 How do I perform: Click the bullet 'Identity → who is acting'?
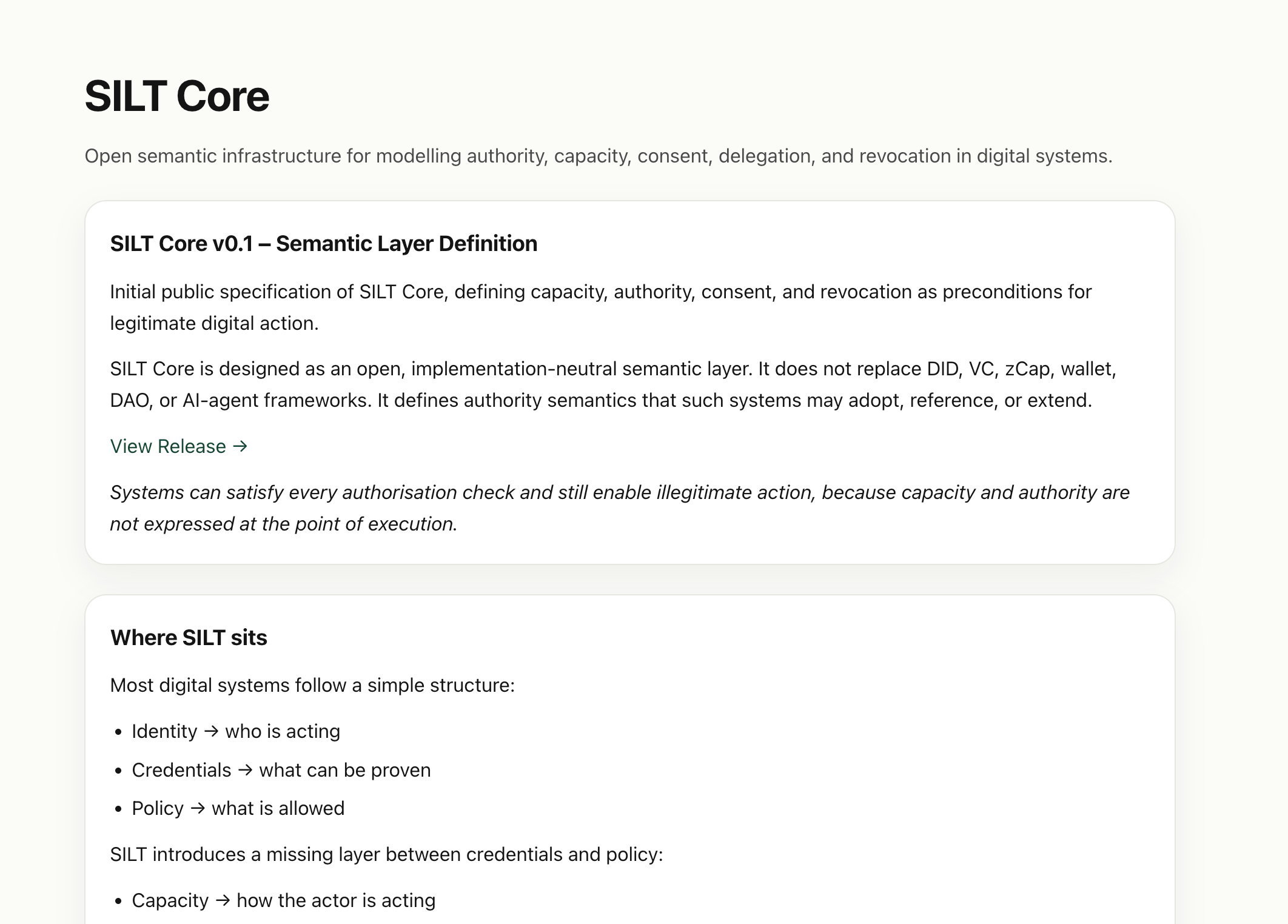[236, 731]
